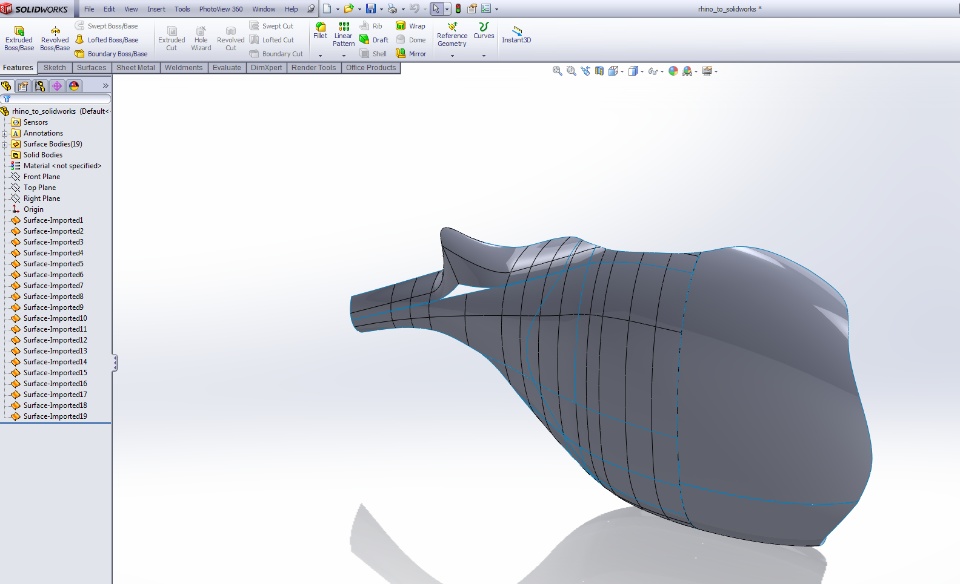Open View Settings monitor icon

707,71
